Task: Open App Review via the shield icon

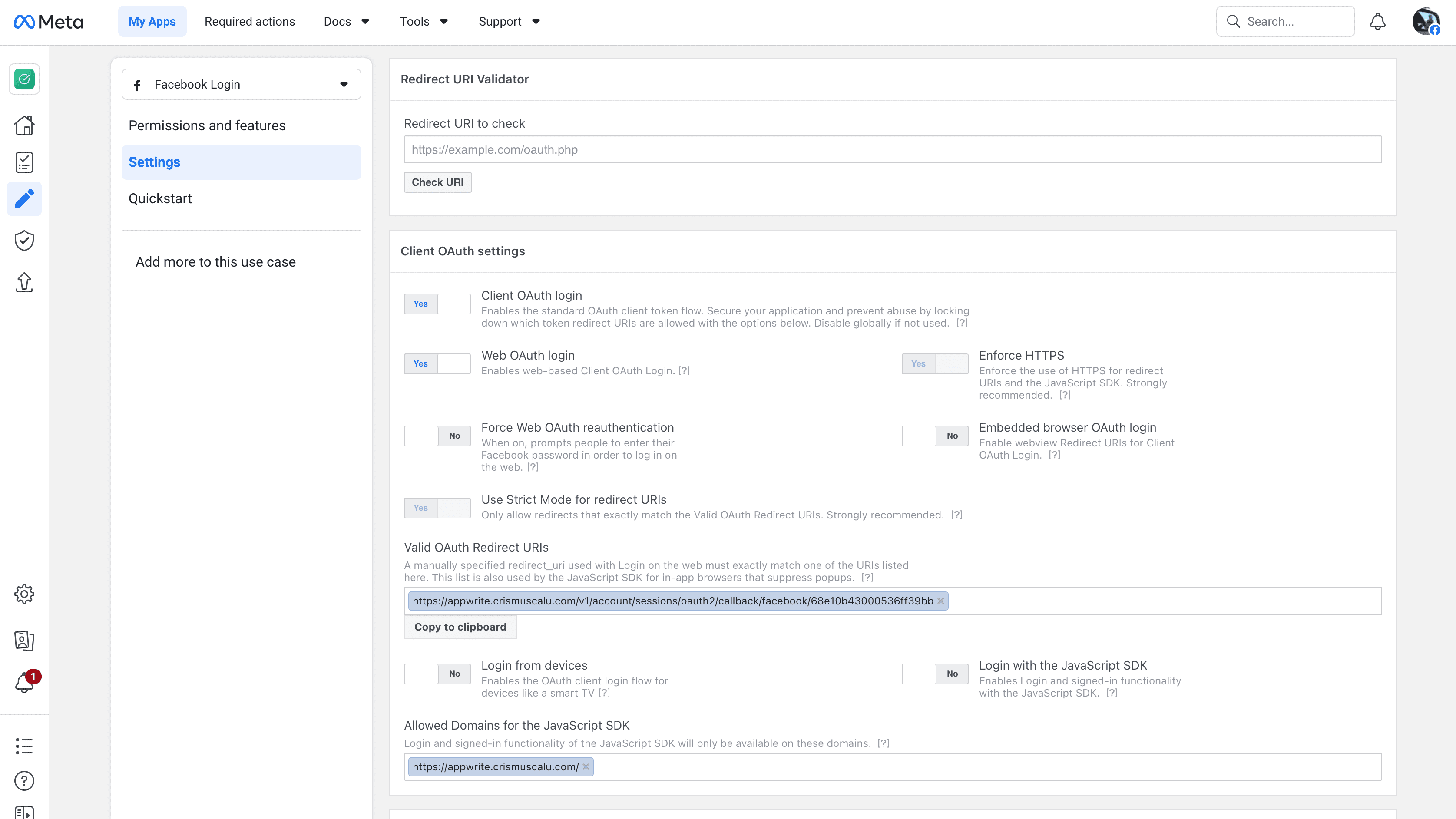Action: pyautogui.click(x=24, y=240)
